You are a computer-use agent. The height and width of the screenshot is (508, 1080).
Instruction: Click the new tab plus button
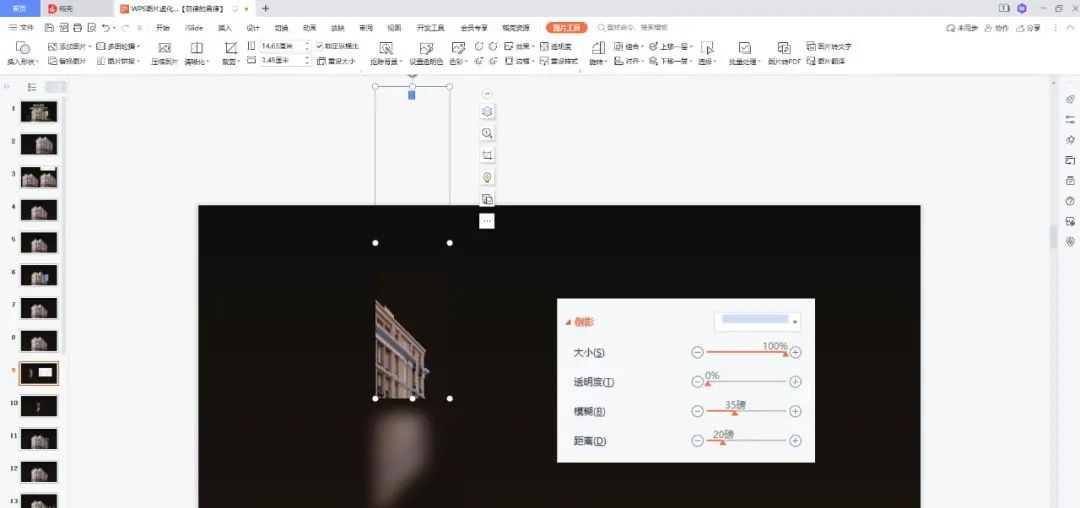266,8
